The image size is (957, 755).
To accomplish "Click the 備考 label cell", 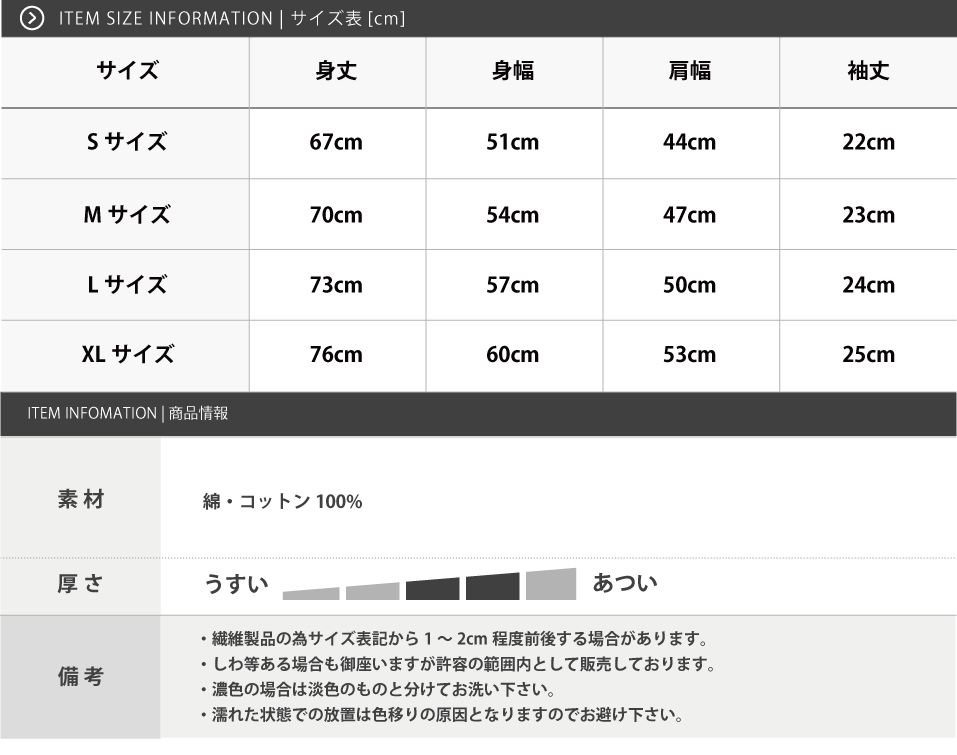I will 81,677.
